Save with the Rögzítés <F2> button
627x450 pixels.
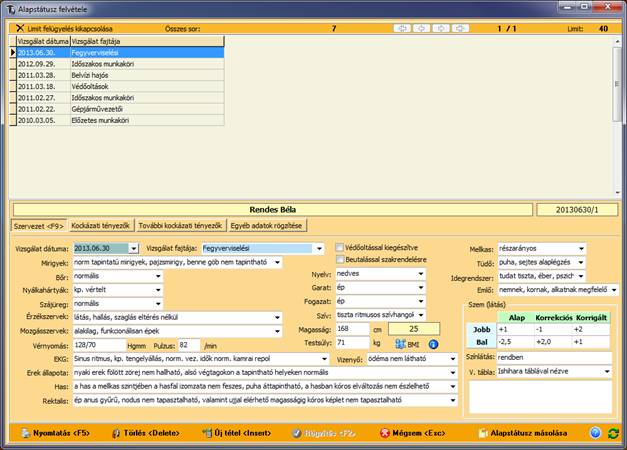click(x=323, y=433)
